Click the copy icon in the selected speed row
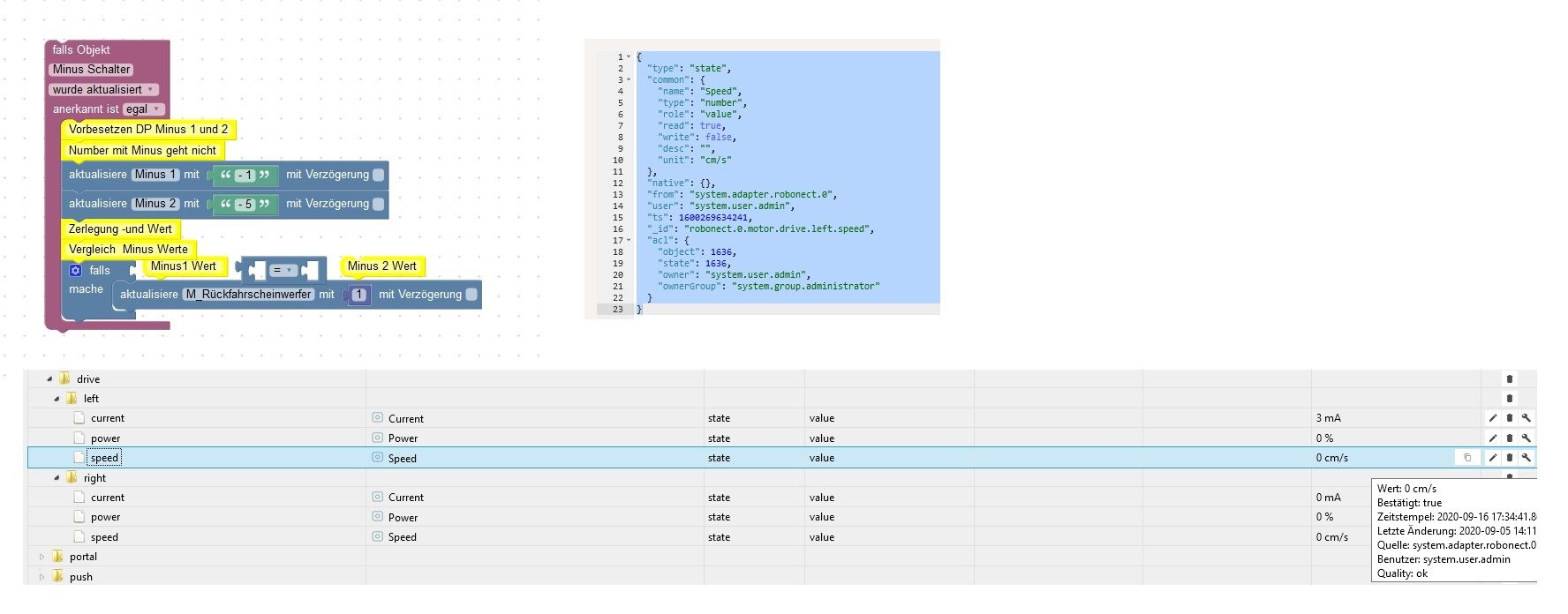This screenshot has width=1568, height=614. coord(1467,458)
